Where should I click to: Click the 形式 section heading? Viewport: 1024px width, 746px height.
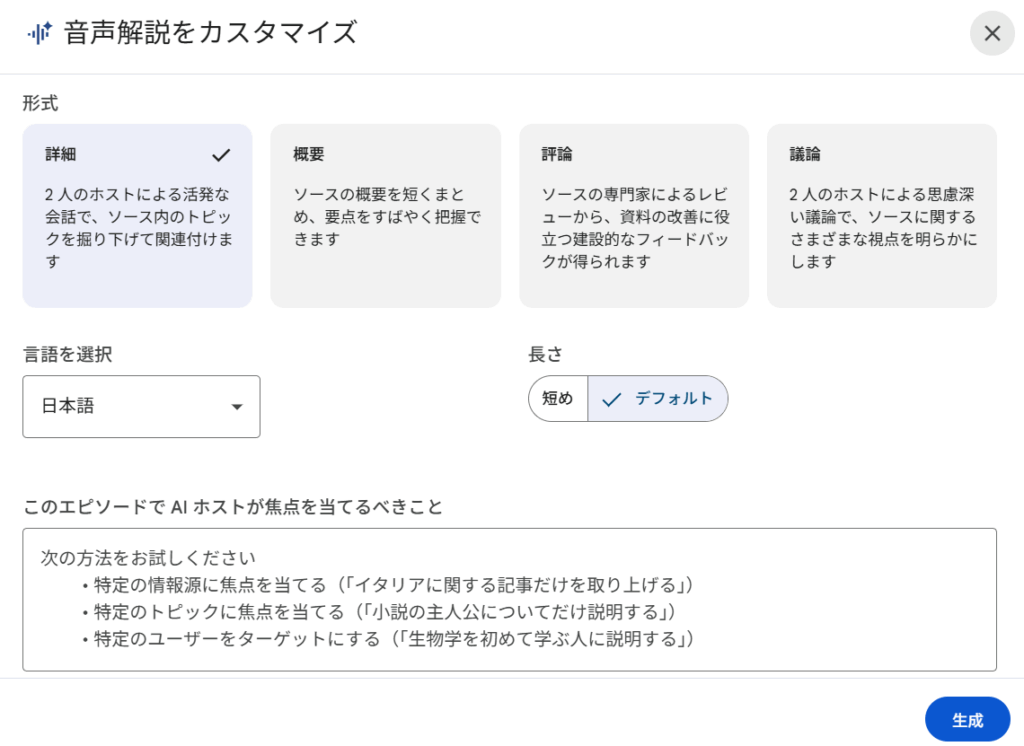(x=40, y=102)
